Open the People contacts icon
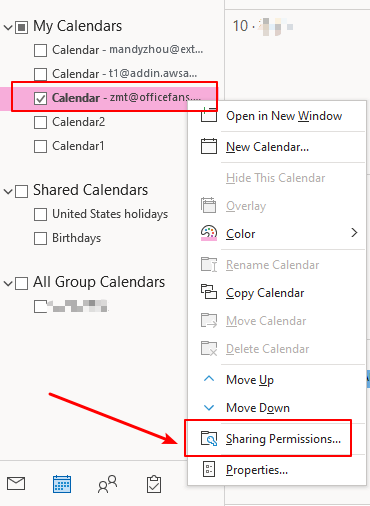Image resolution: width=370 pixels, height=506 pixels. point(107,484)
